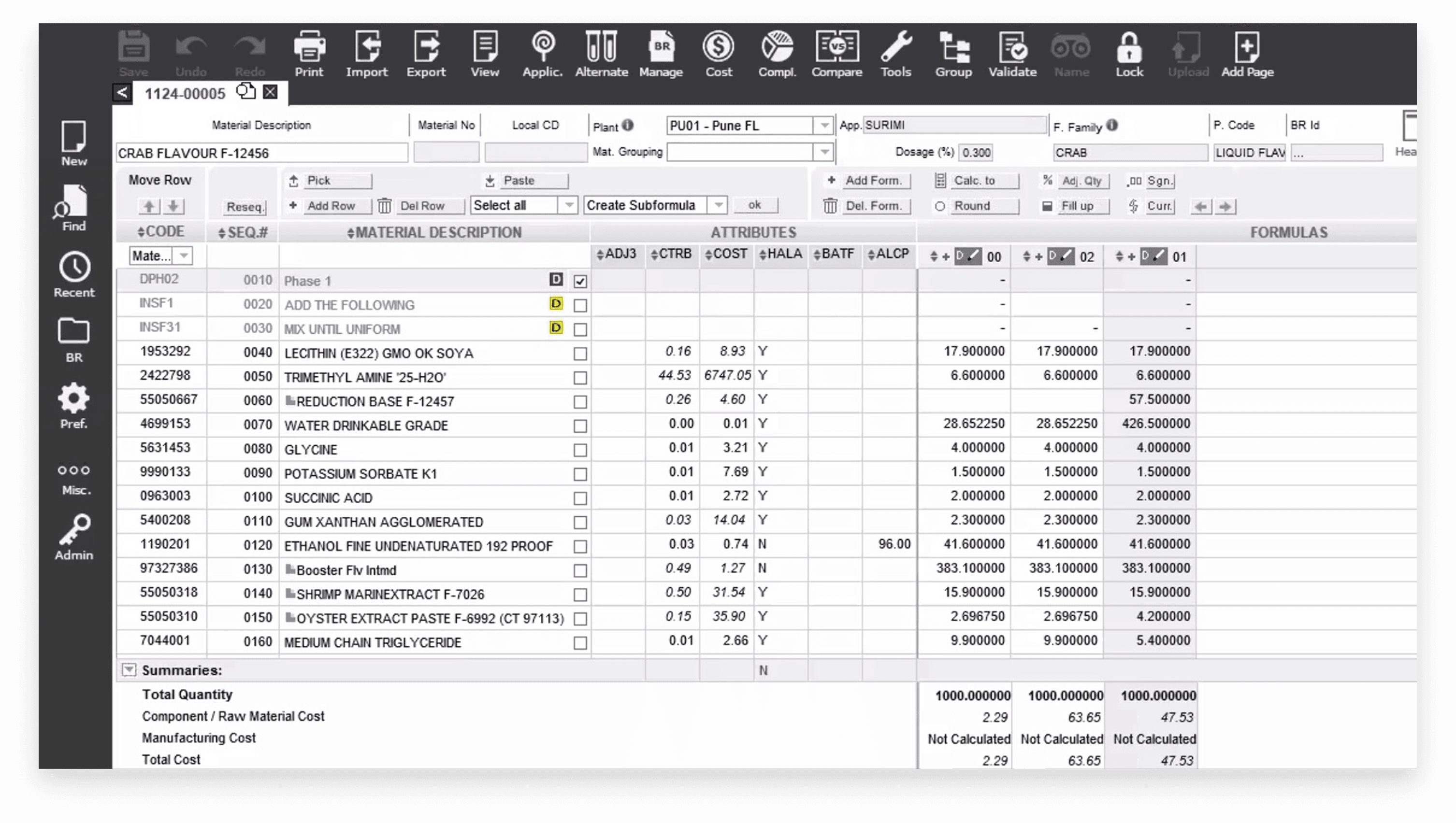Click the Add Row button
The width and height of the screenshot is (1456, 823).
point(330,206)
